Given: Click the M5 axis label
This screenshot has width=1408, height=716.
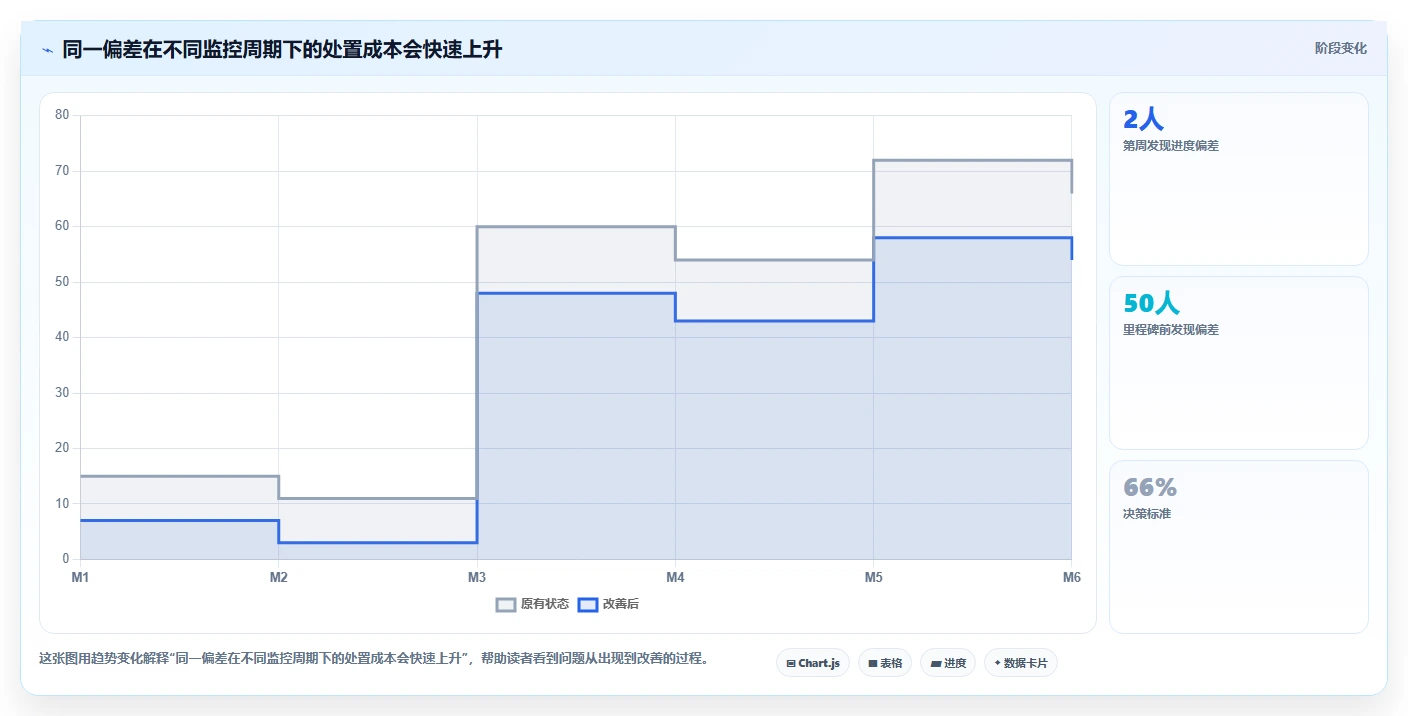Looking at the screenshot, I should (873, 578).
